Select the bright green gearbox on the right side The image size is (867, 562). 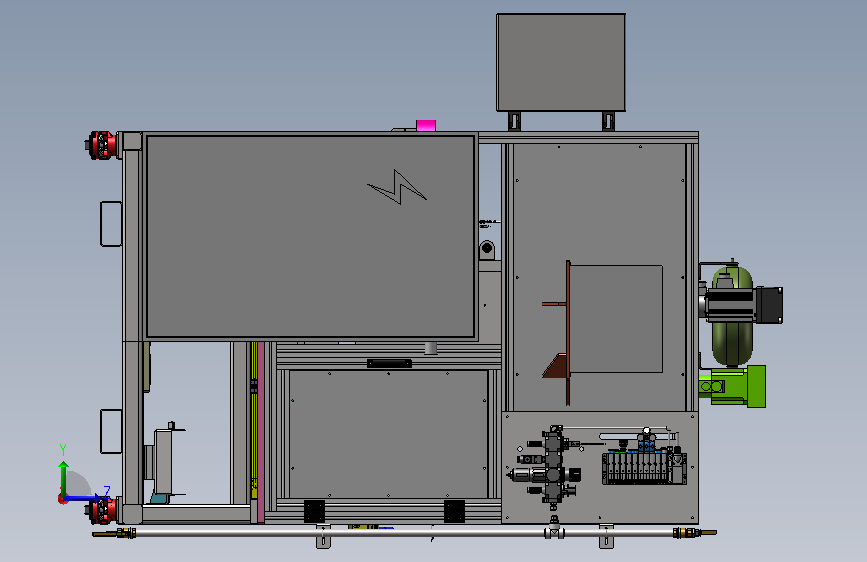click(733, 386)
